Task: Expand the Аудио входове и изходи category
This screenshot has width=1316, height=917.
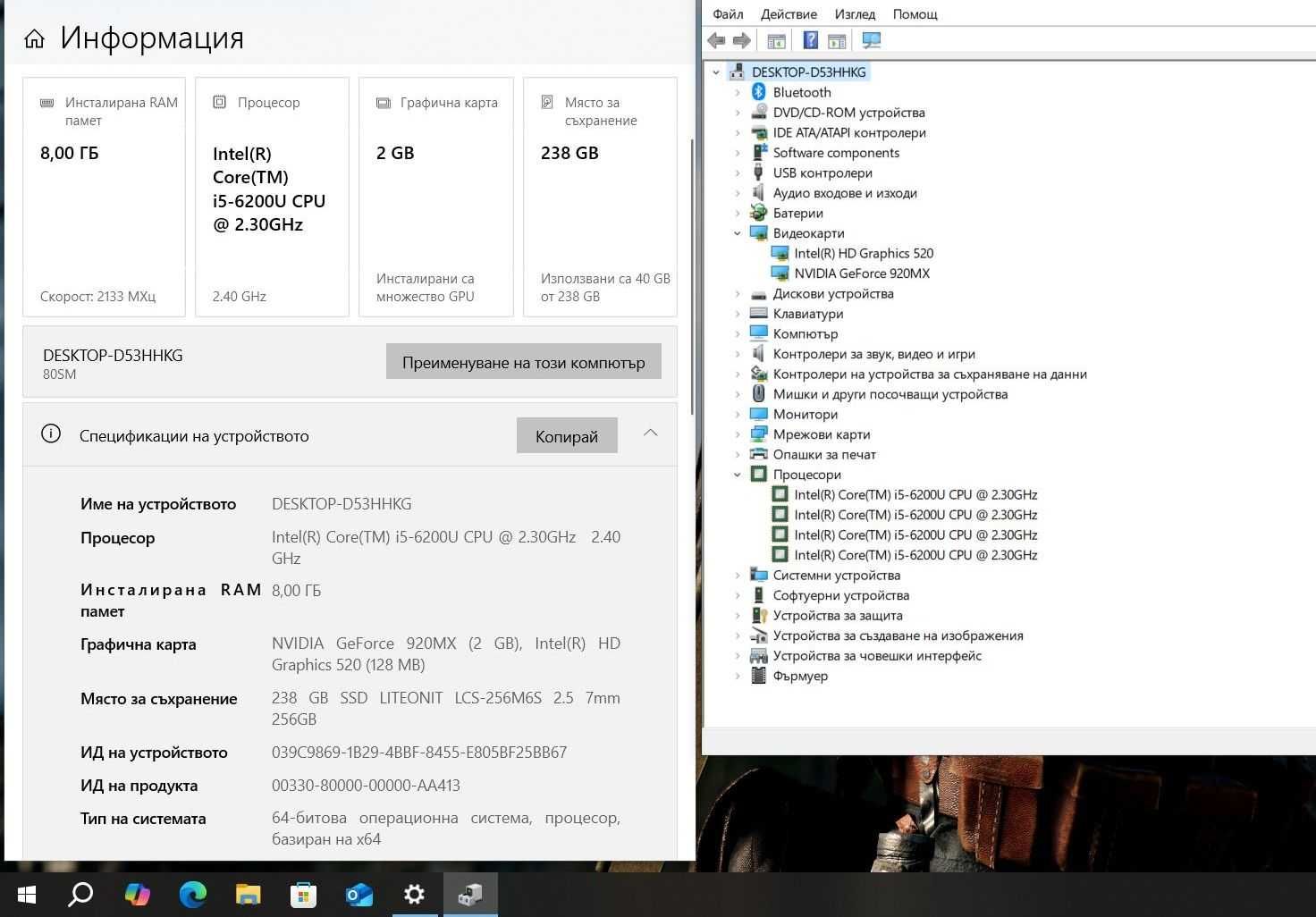Action: tap(738, 193)
